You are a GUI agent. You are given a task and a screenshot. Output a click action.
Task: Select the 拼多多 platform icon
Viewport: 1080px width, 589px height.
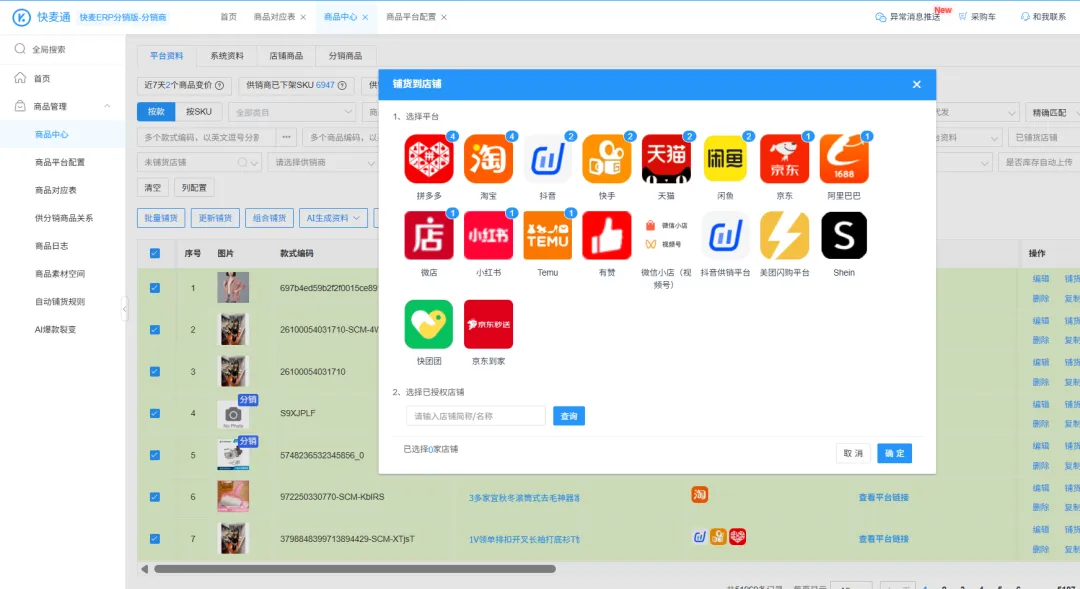(428, 159)
